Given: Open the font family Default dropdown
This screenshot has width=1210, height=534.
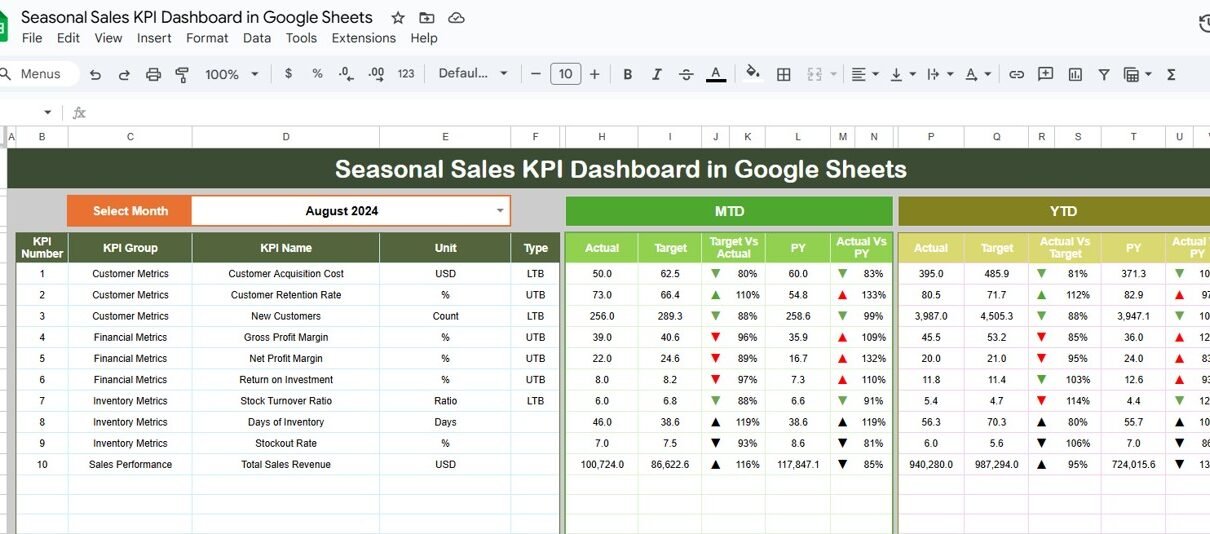Looking at the screenshot, I should [x=474, y=74].
